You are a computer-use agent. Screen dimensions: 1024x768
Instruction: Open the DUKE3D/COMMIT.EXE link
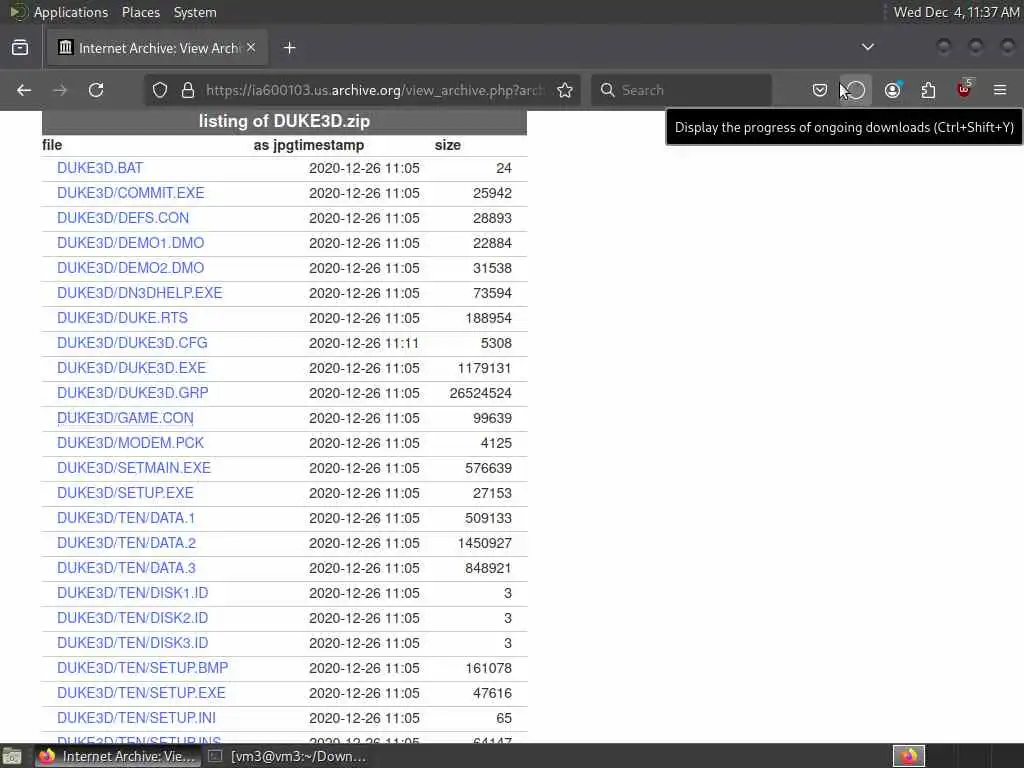click(131, 193)
